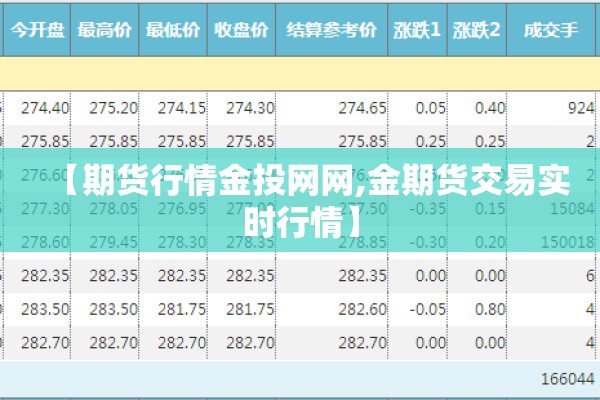Click 0.00 in 涨跌2 of 282.35 row
The height and width of the screenshot is (400, 600).
point(490,276)
